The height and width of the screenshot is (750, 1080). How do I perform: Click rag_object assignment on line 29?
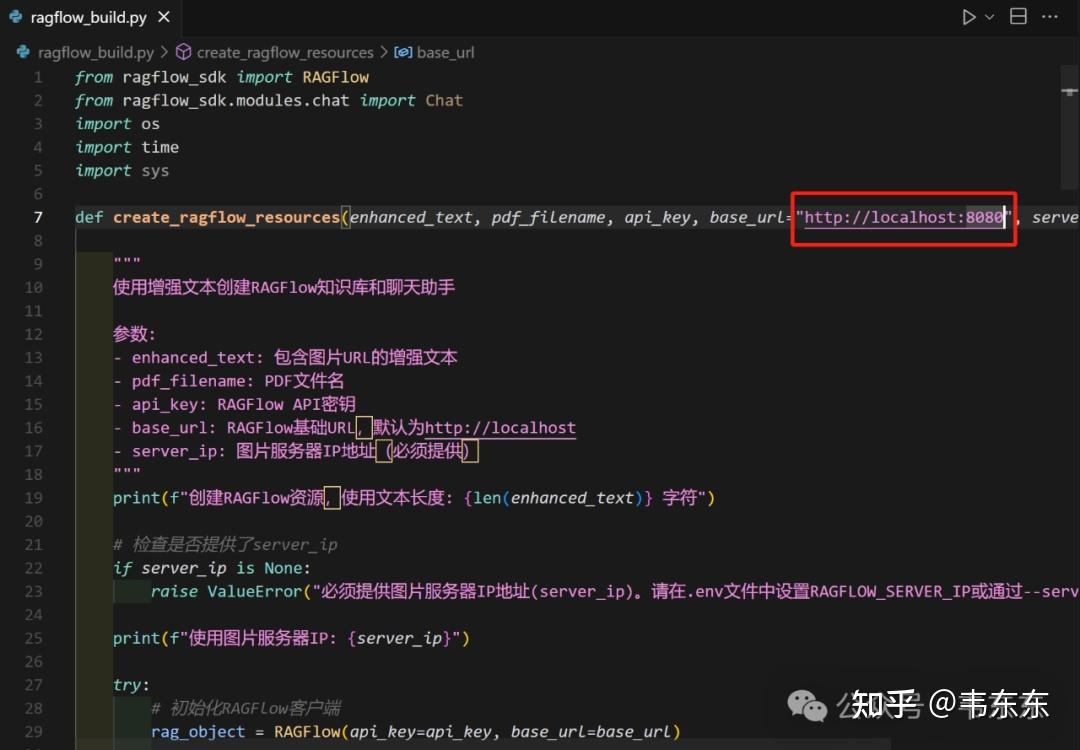[x=415, y=731]
